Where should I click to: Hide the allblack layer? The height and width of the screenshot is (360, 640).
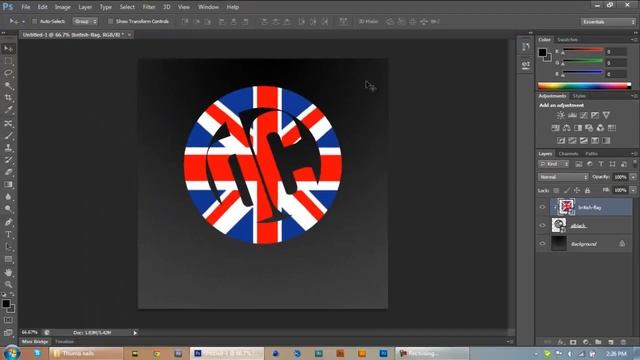click(542, 225)
